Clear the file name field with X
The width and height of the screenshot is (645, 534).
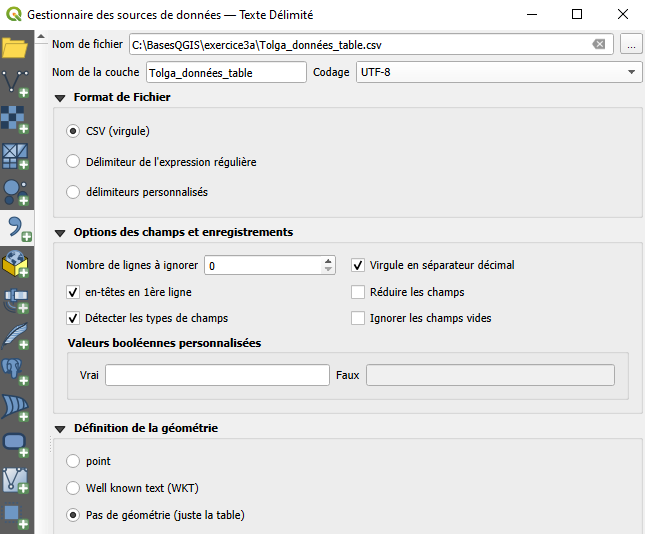[x=599, y=45]
